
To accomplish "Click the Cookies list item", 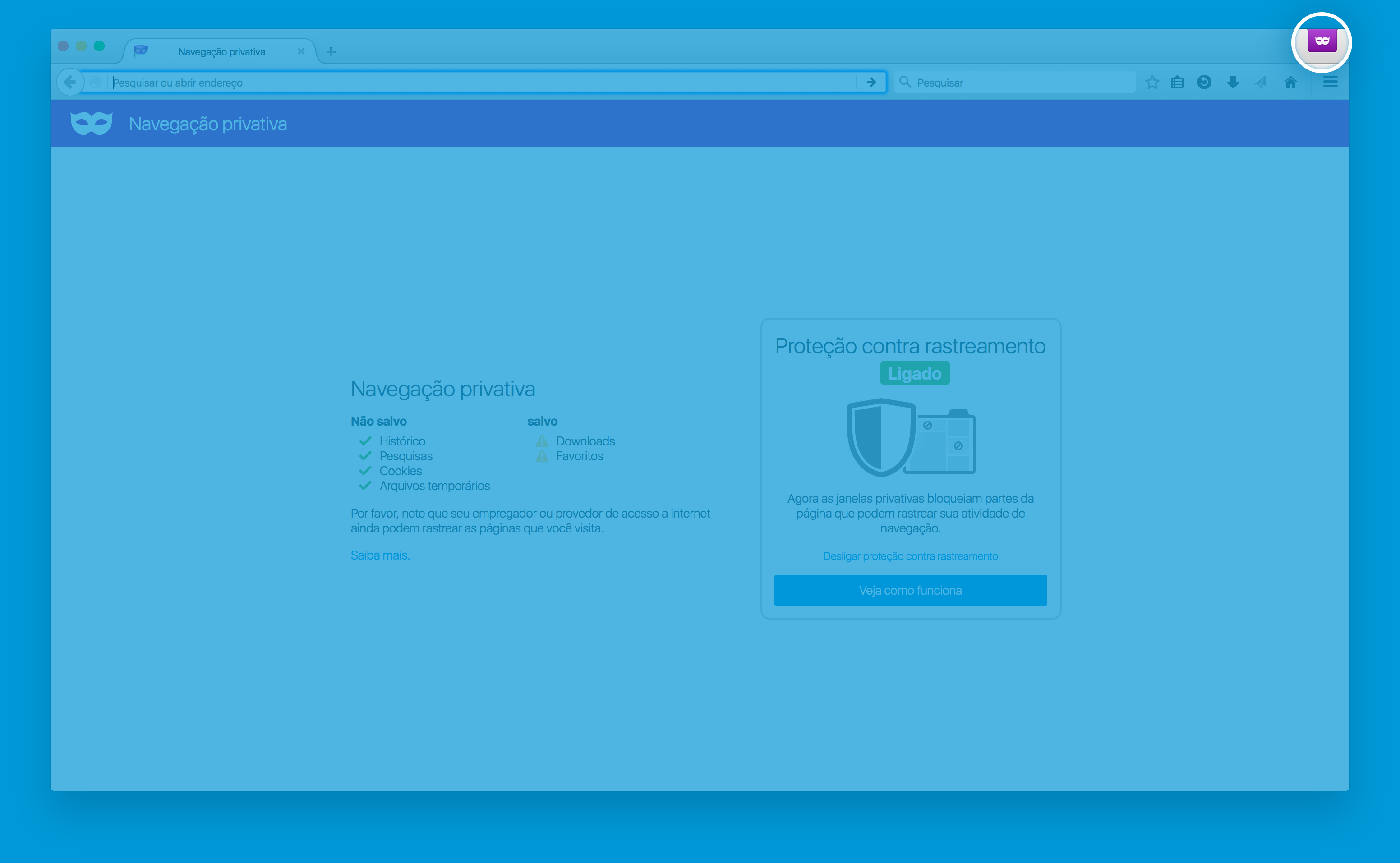I will [x=400, y=470].
